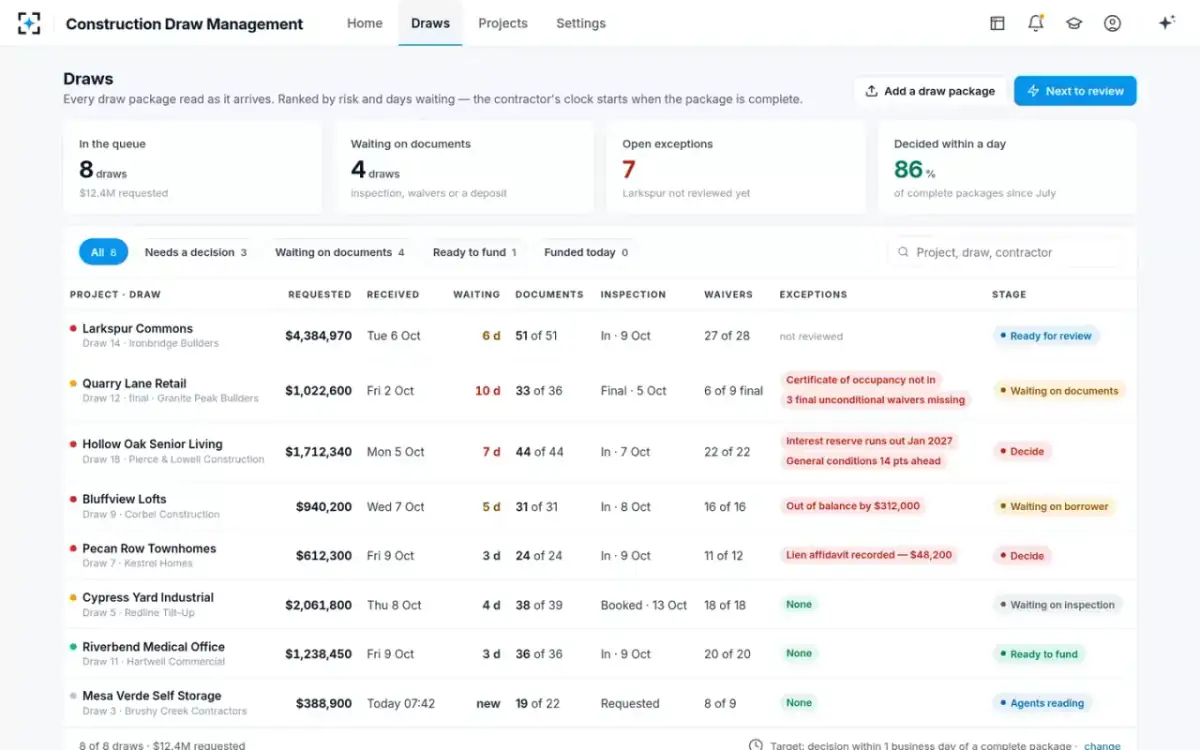
Task: Open the notifications bell
Action: pyautogui.click(x=1036, y=23)
